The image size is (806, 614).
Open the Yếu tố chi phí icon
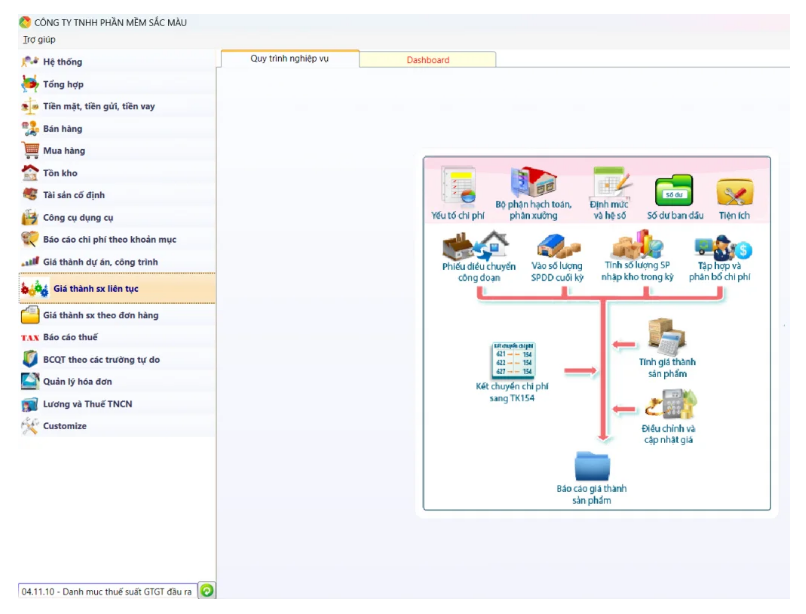pyautogui.click(x=458, y=187)
